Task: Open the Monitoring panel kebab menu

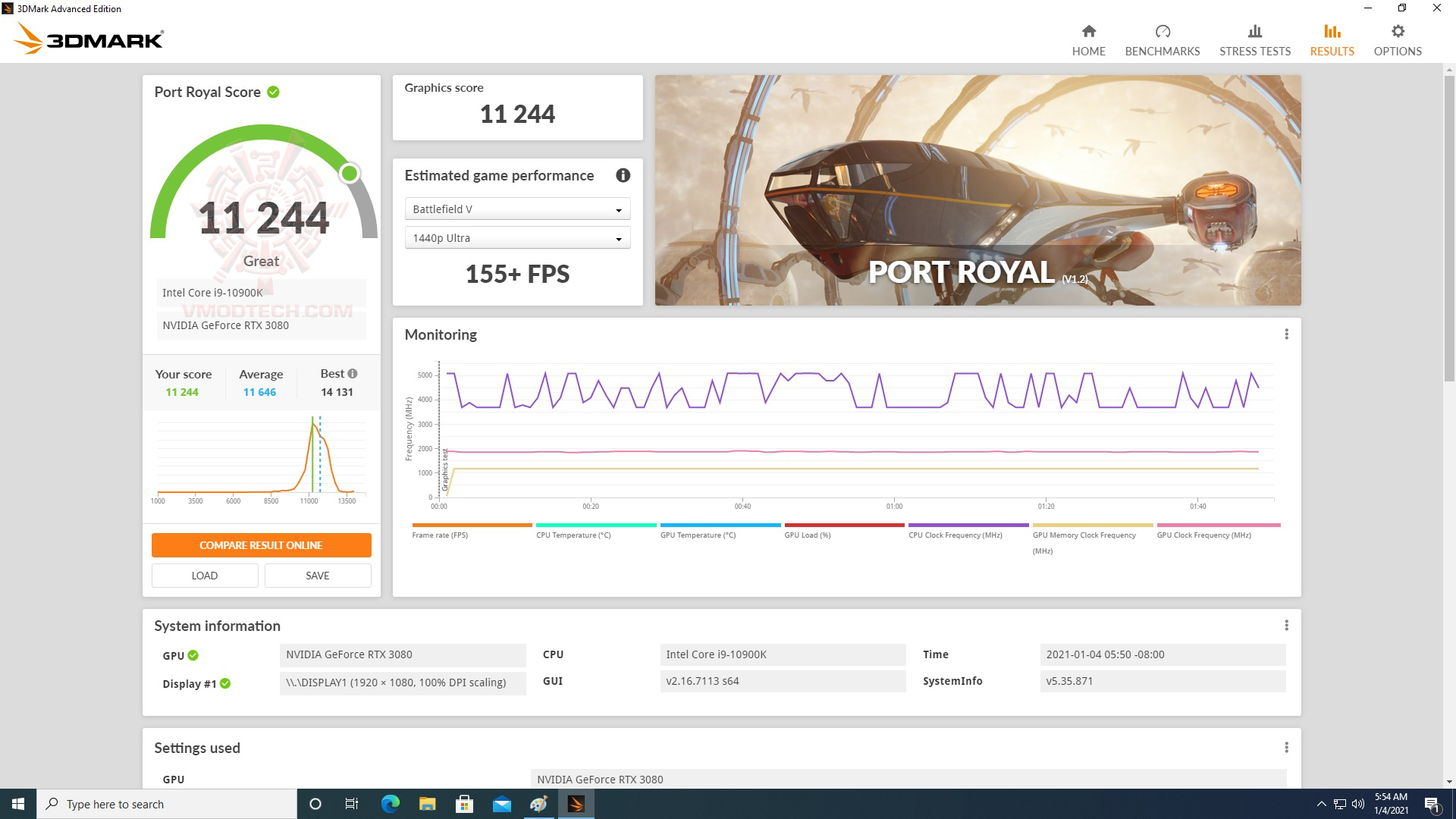Action: [1285, 333]
